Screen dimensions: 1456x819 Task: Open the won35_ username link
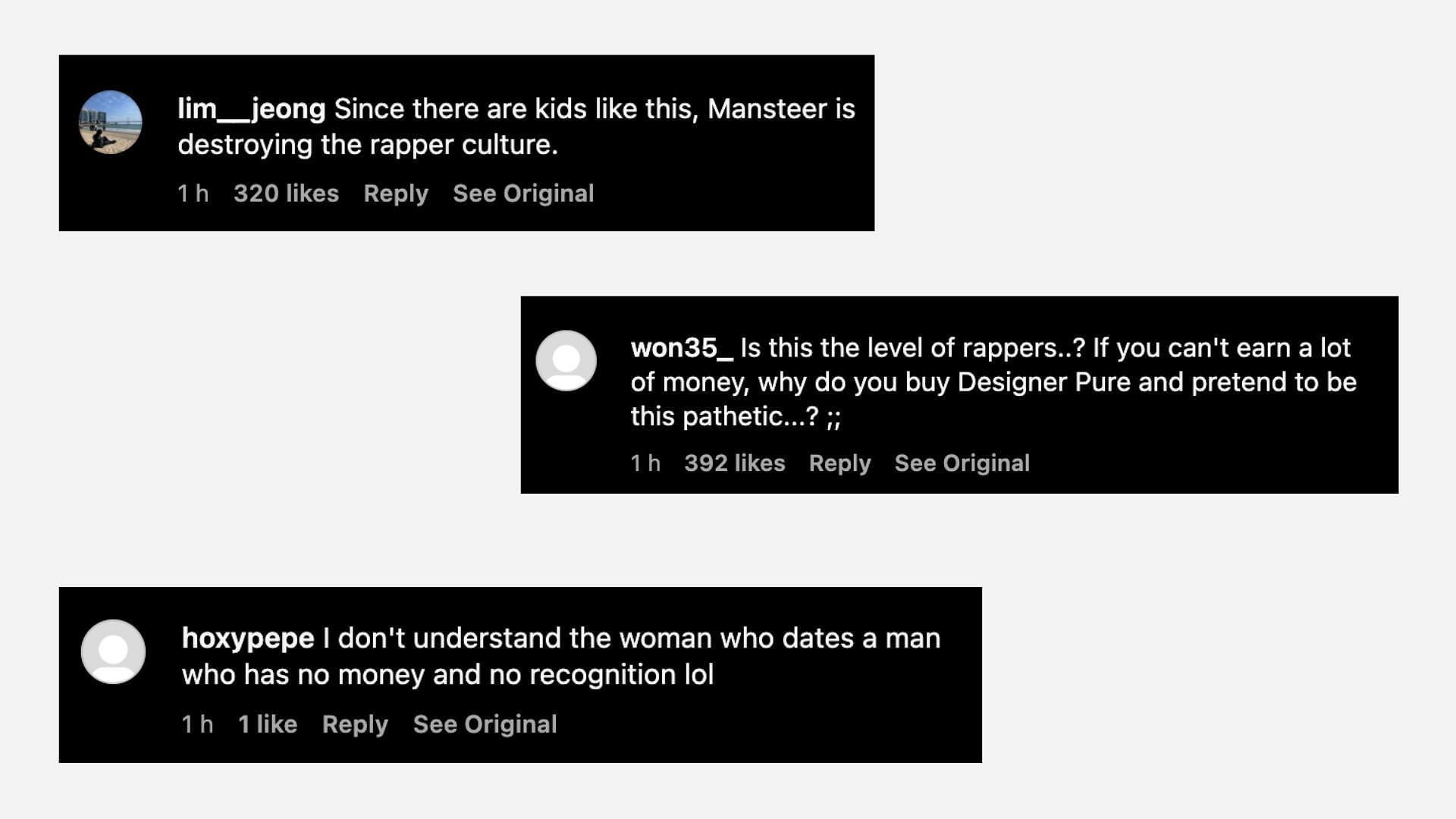682,348
